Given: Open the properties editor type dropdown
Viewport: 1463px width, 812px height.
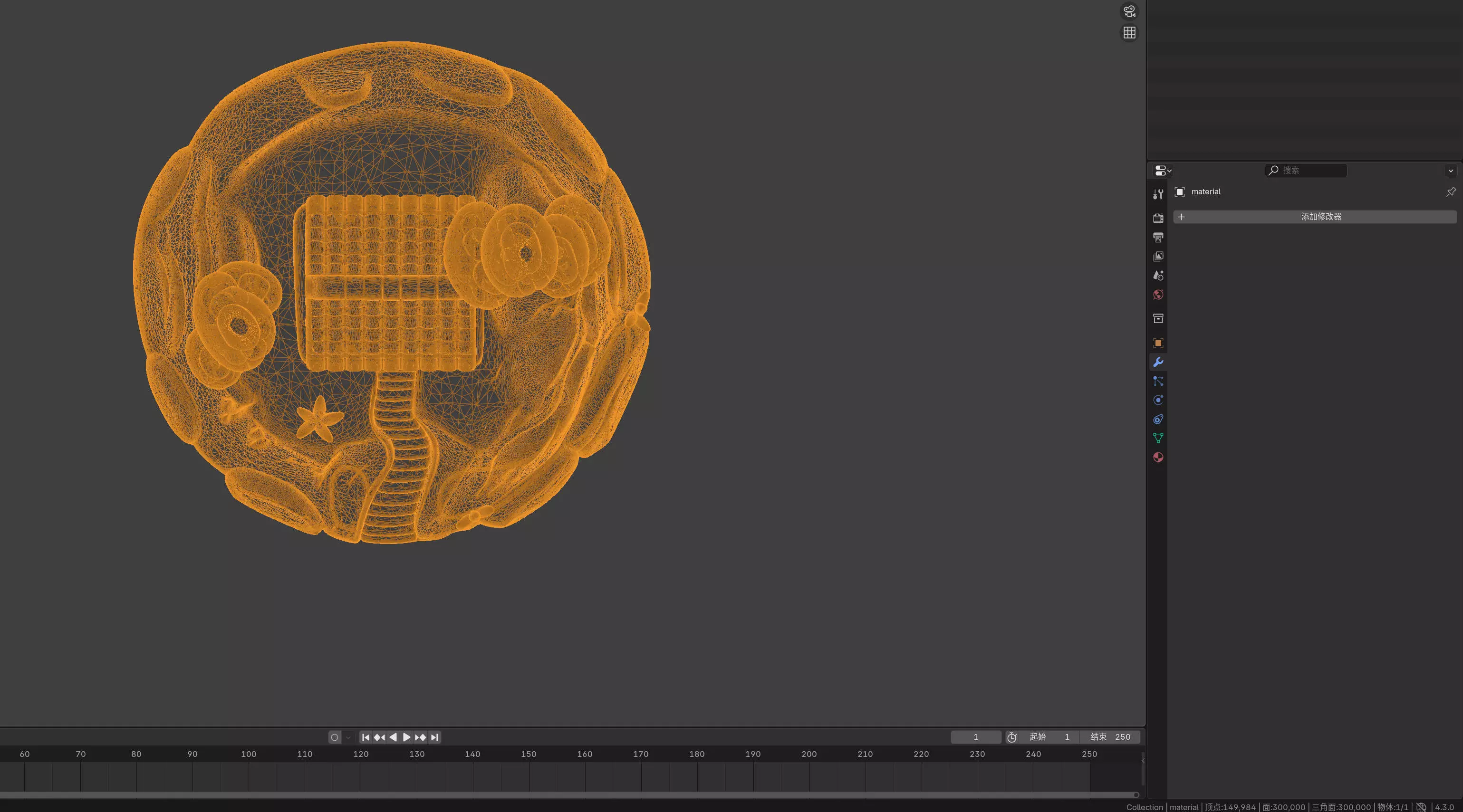Looking at the screenshot, I should (x=1163, y=171).
